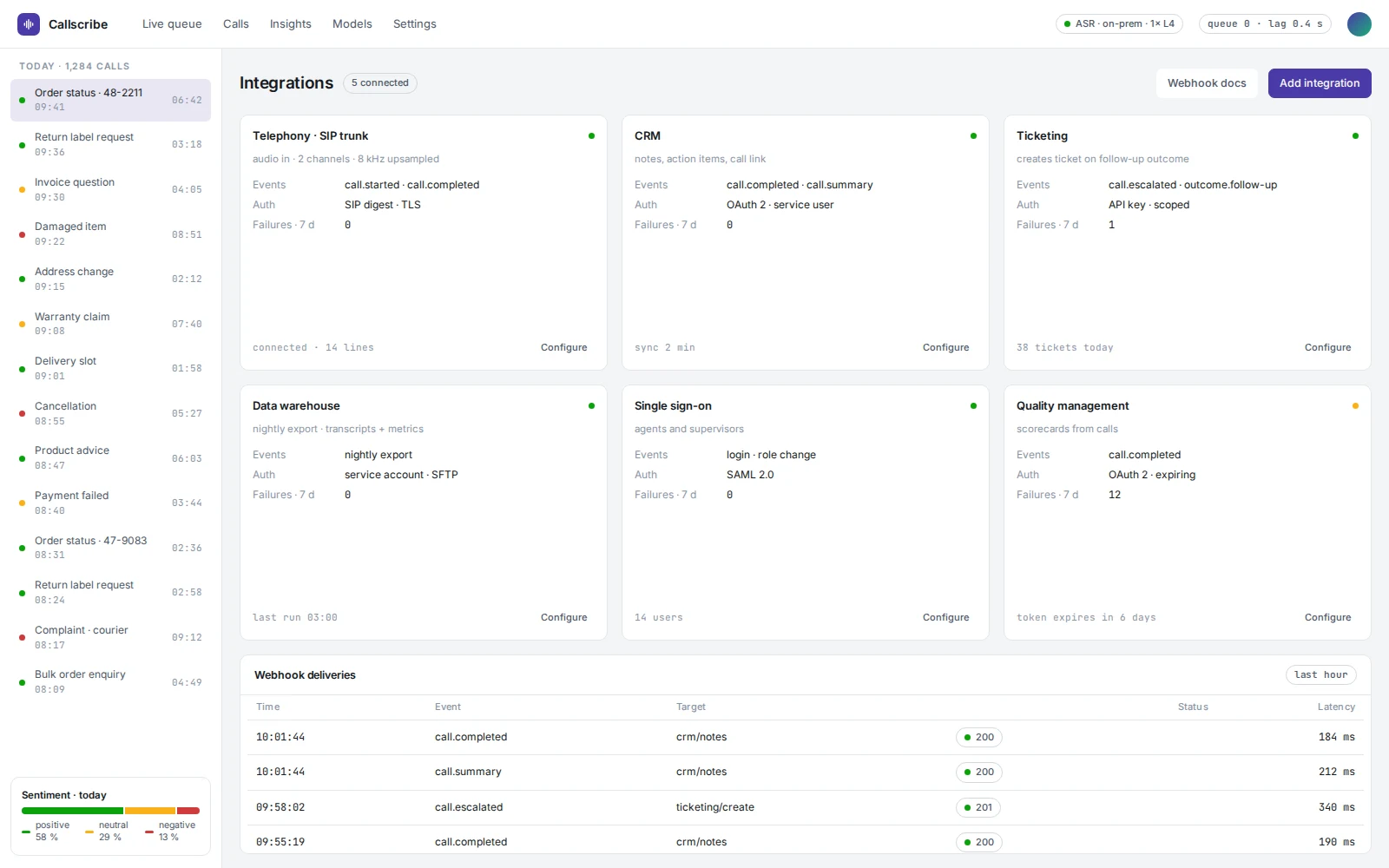The width and height of the screenshot is (1389, 868).
Task: Click the red negative sentiment bar segment
Action: pos(188,811)
